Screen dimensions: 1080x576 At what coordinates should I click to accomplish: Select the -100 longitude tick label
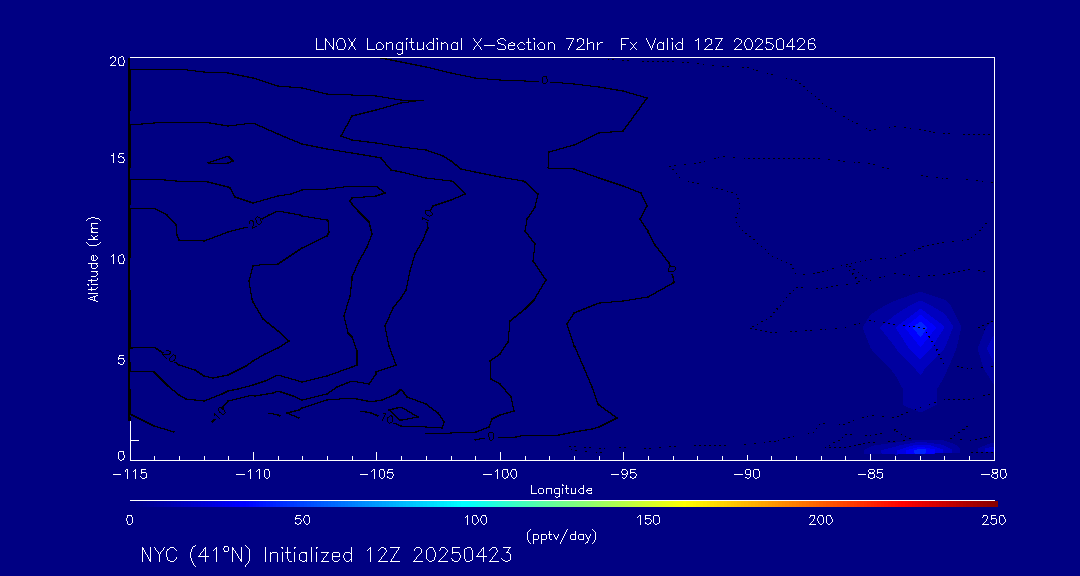[499, 473]
